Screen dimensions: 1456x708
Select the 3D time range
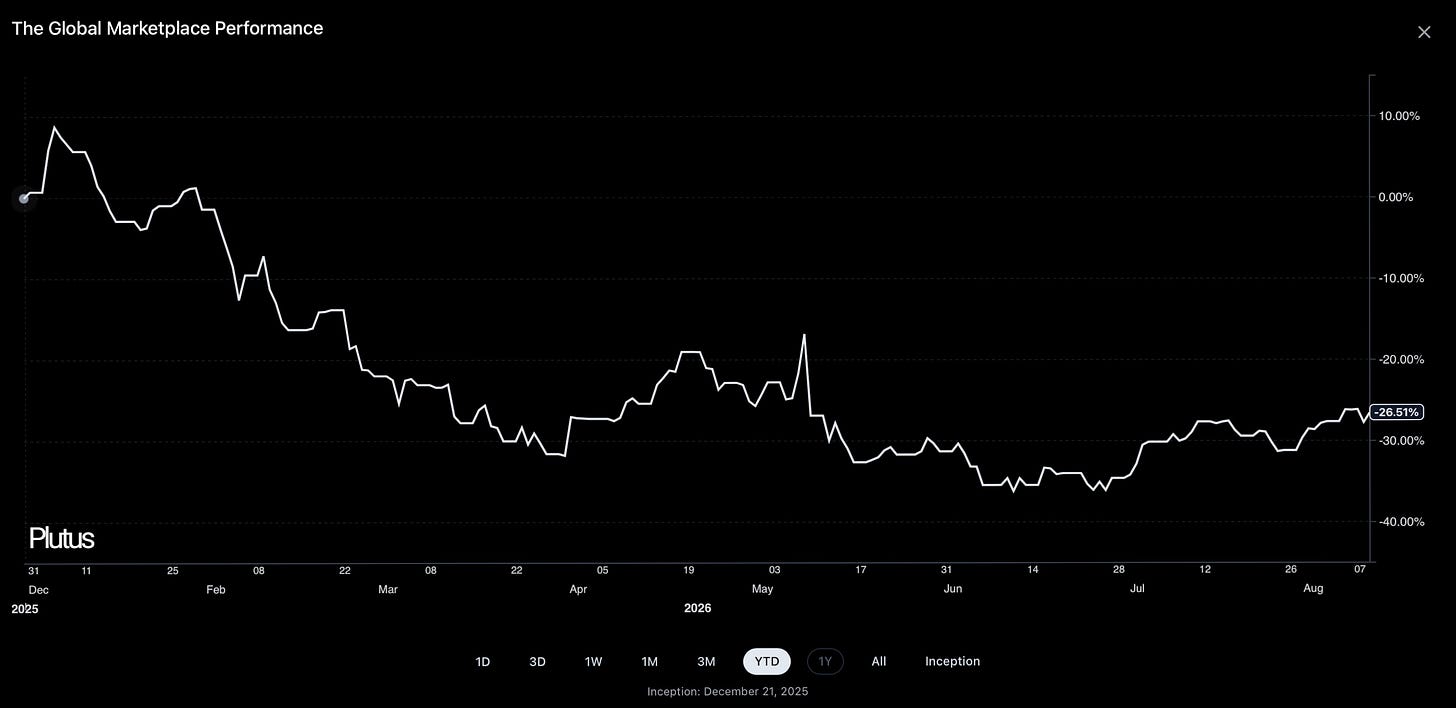537,662
